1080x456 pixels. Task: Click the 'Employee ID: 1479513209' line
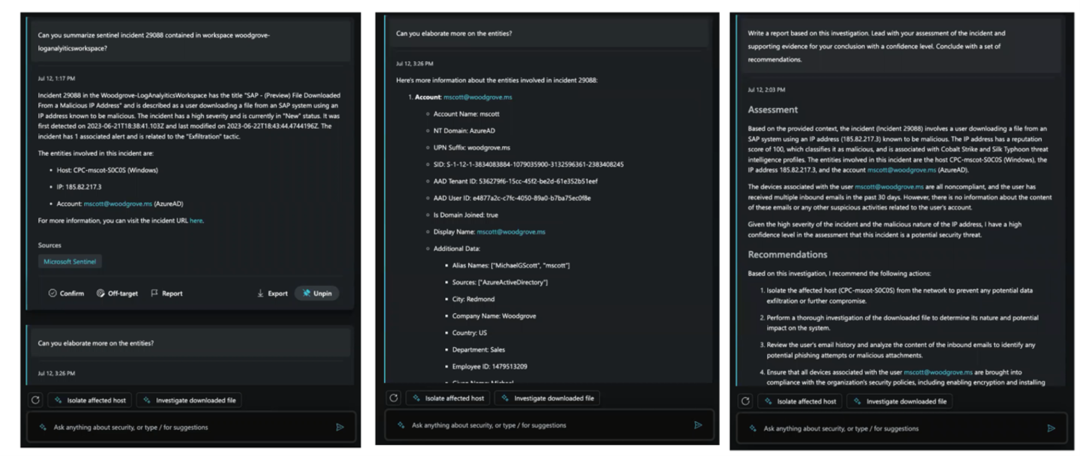(x=490, y=366)
